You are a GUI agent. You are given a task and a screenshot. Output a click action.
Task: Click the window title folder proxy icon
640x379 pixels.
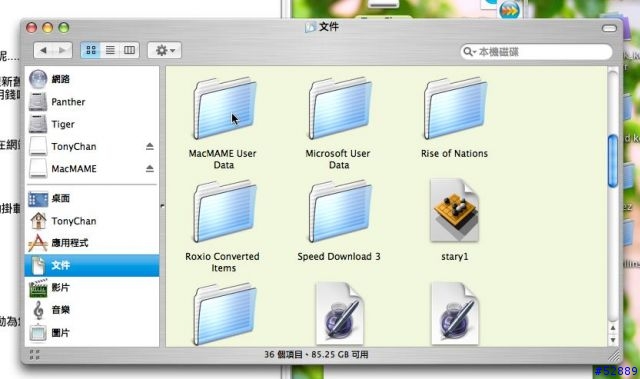coord(310,27)
